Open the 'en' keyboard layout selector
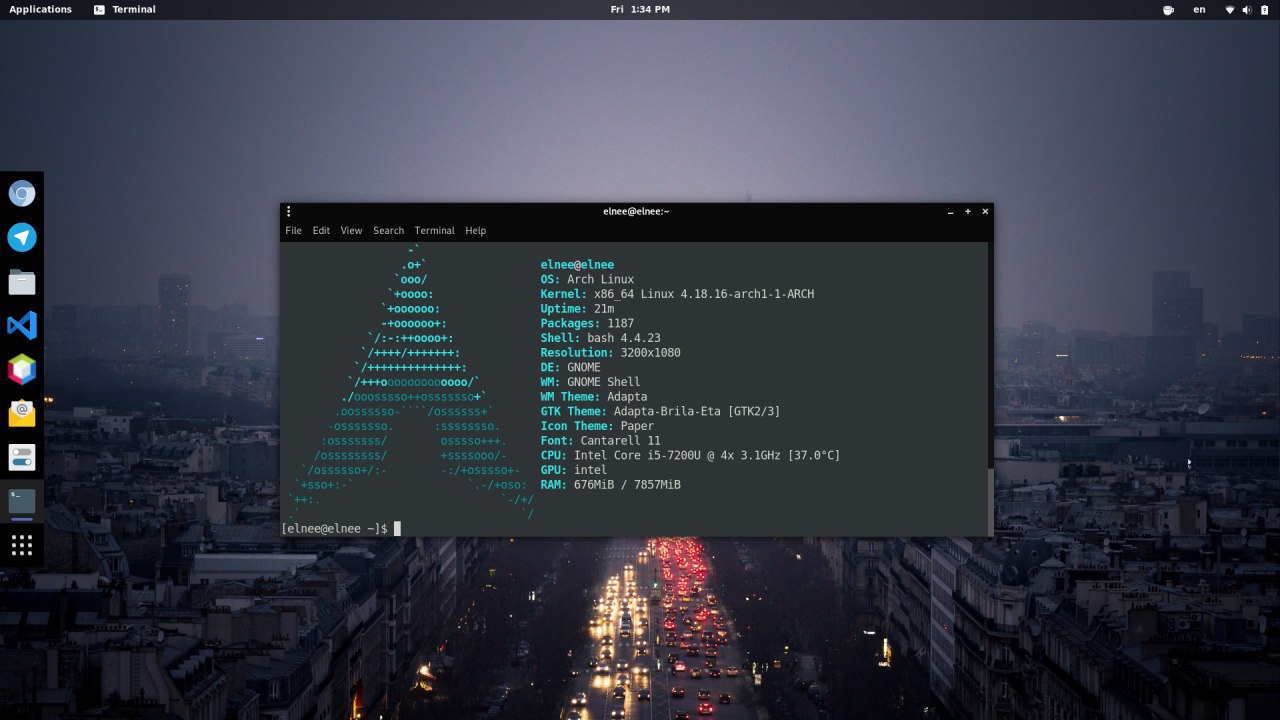This screenshot has width=1280, height=720. click(1199, 10)
